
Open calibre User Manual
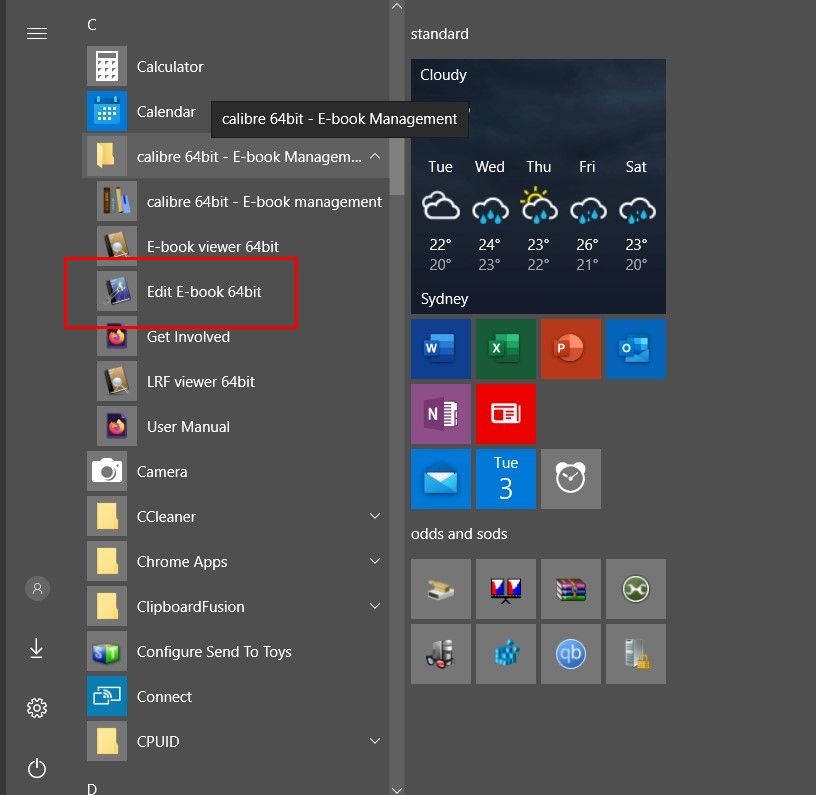[x=239, y=427]
